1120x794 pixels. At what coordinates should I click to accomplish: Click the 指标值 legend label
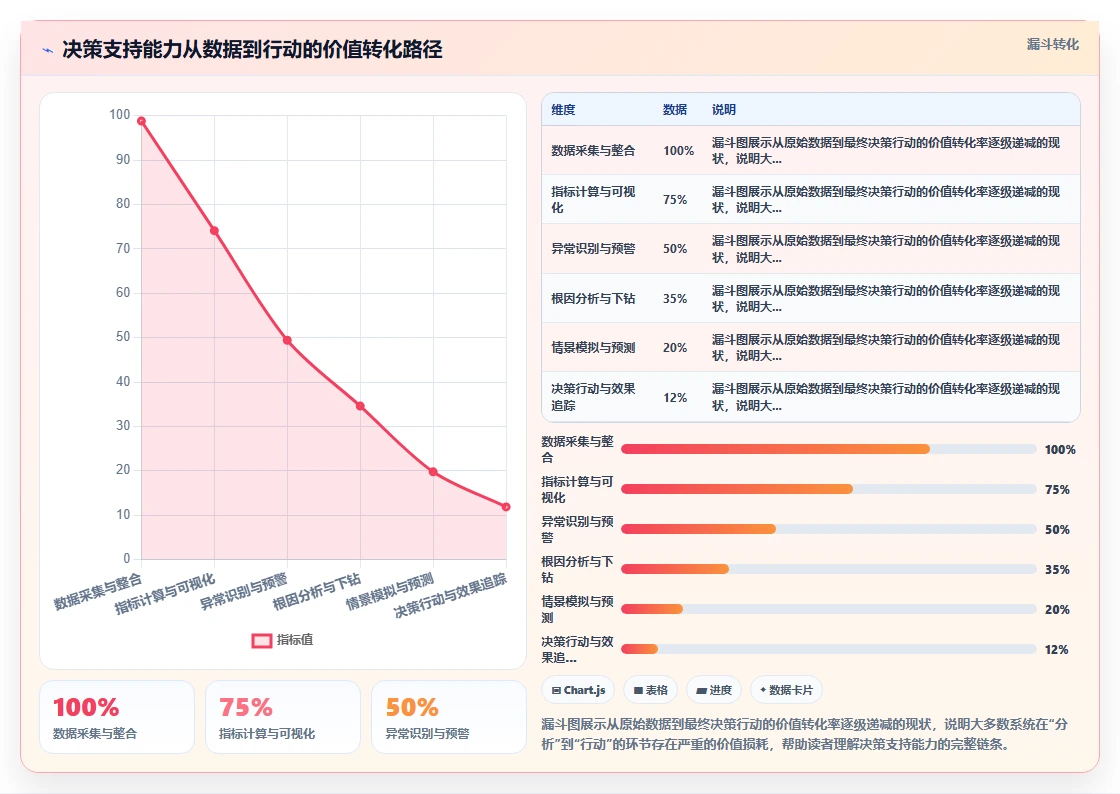[295, 640]
